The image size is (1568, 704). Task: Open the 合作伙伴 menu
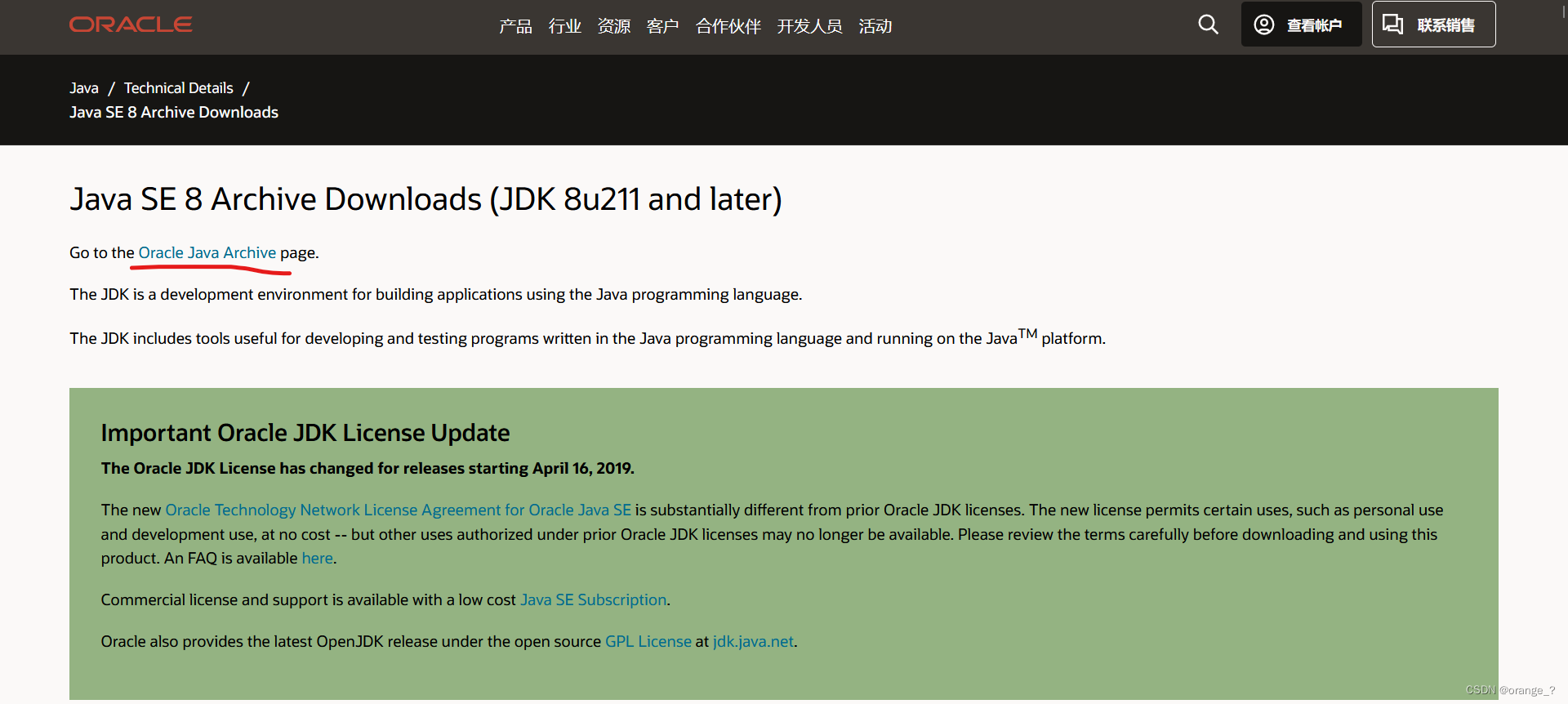pyautogui.click(x=728, y=26)
